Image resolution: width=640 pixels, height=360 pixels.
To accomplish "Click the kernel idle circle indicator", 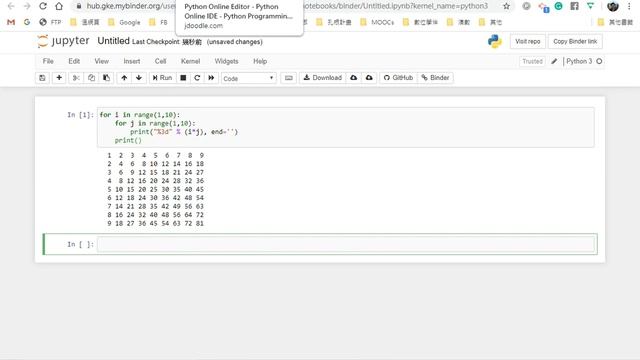I will tap(599, 61).
